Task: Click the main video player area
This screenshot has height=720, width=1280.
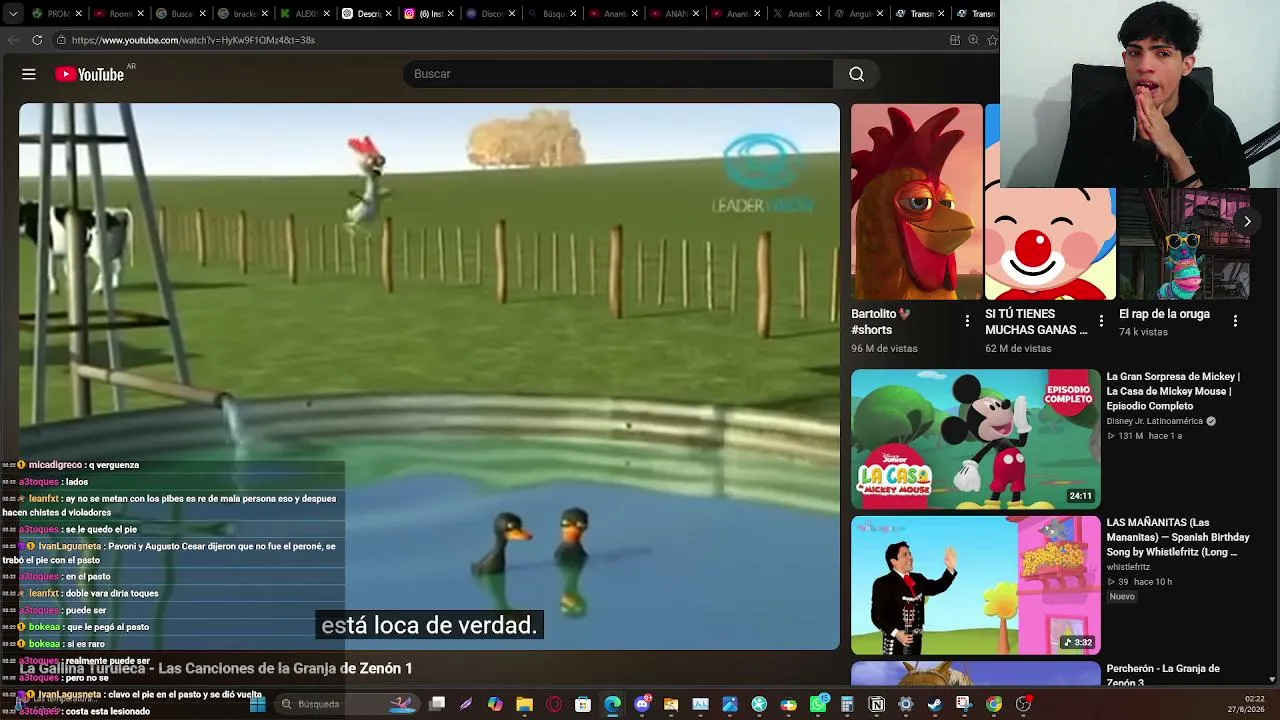Action: coord(429,377)
